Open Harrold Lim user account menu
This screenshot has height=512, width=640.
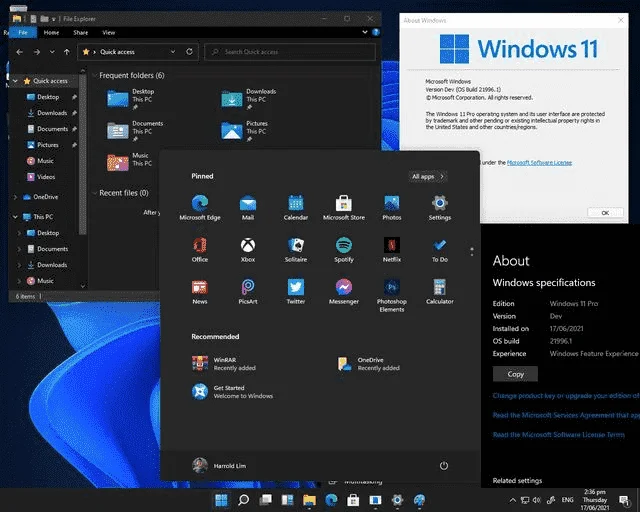[219, 465]
